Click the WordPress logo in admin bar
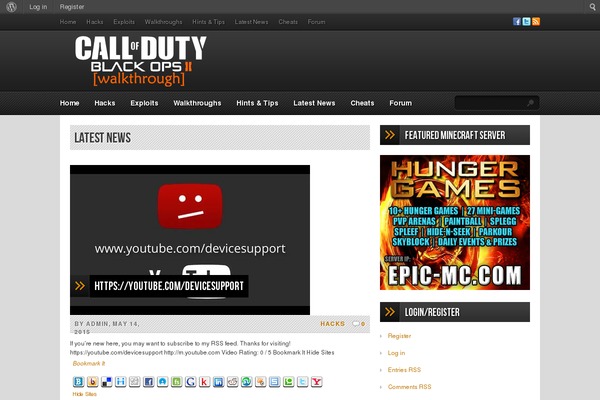 11,7
